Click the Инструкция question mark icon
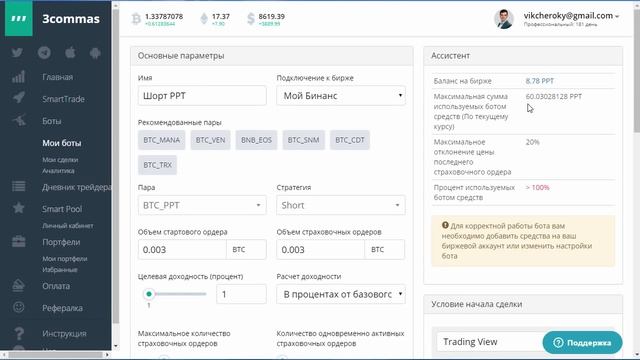Viewport: 640px width, 360px height. 18,333
